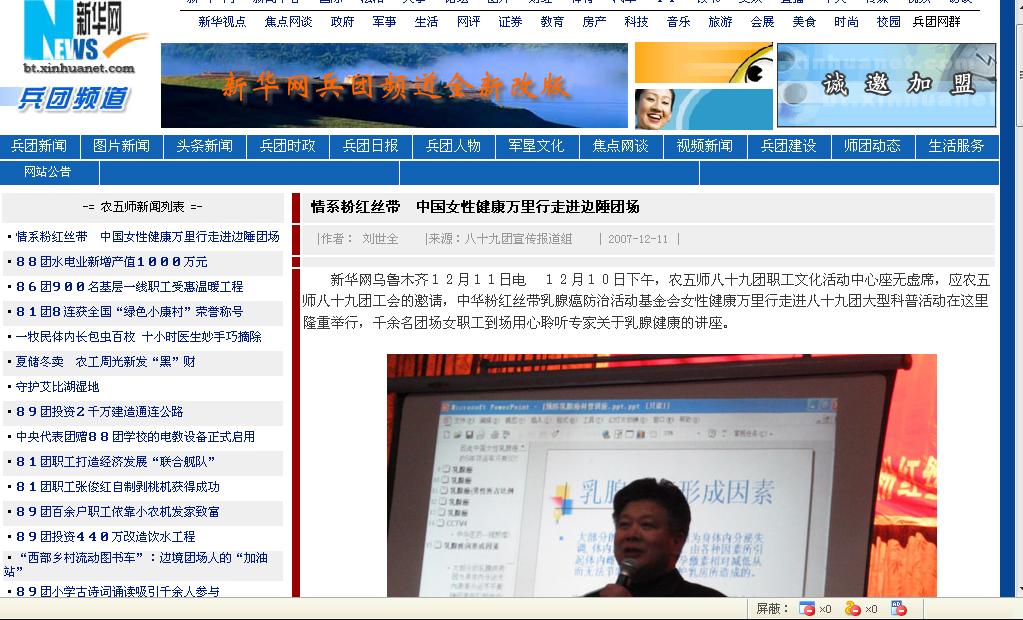Viewport: 1023px width, 620px height.
Task: Click the blocked popup window icon
Action: (x=807, y=609)
